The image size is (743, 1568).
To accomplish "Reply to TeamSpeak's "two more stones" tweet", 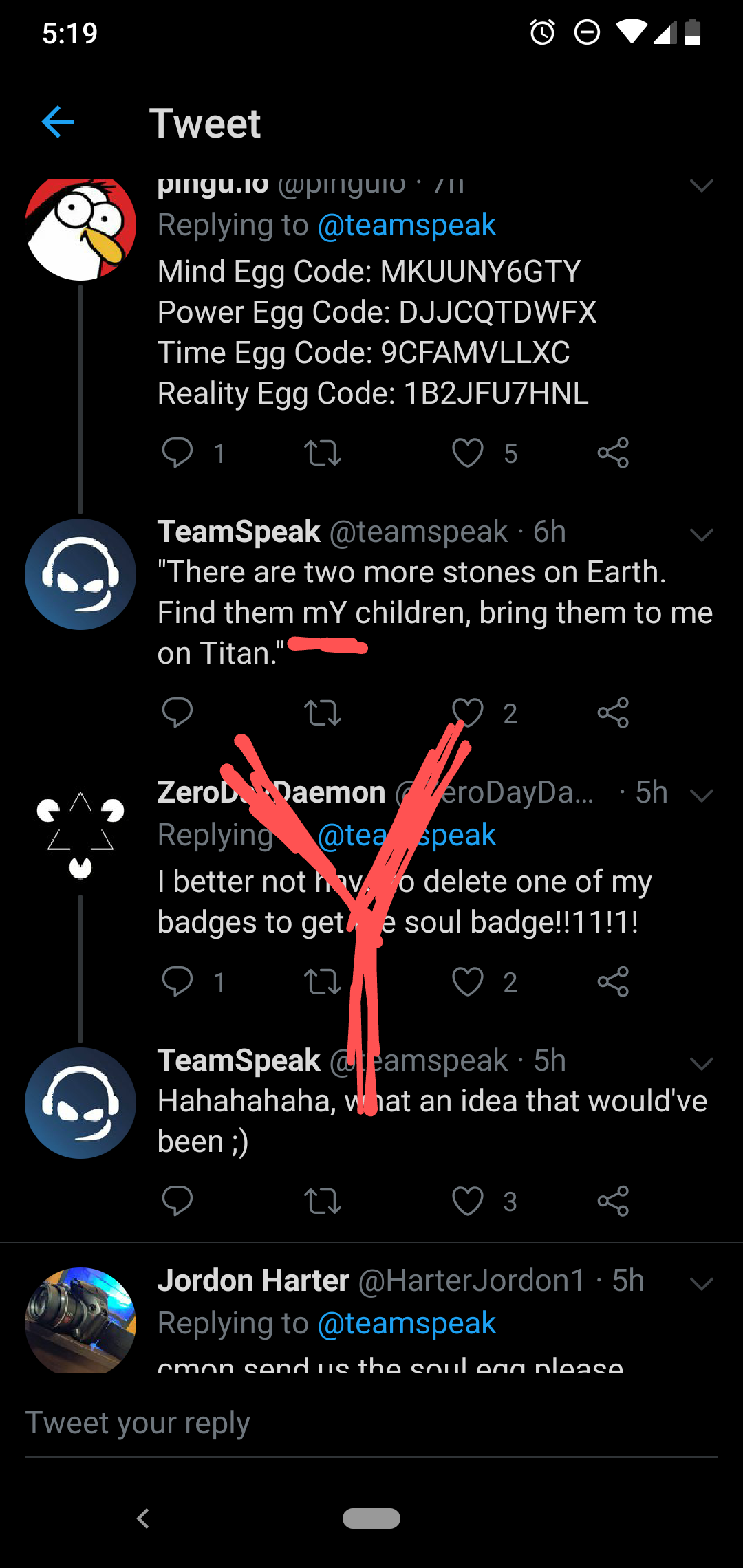I will (x=177, y=712).
